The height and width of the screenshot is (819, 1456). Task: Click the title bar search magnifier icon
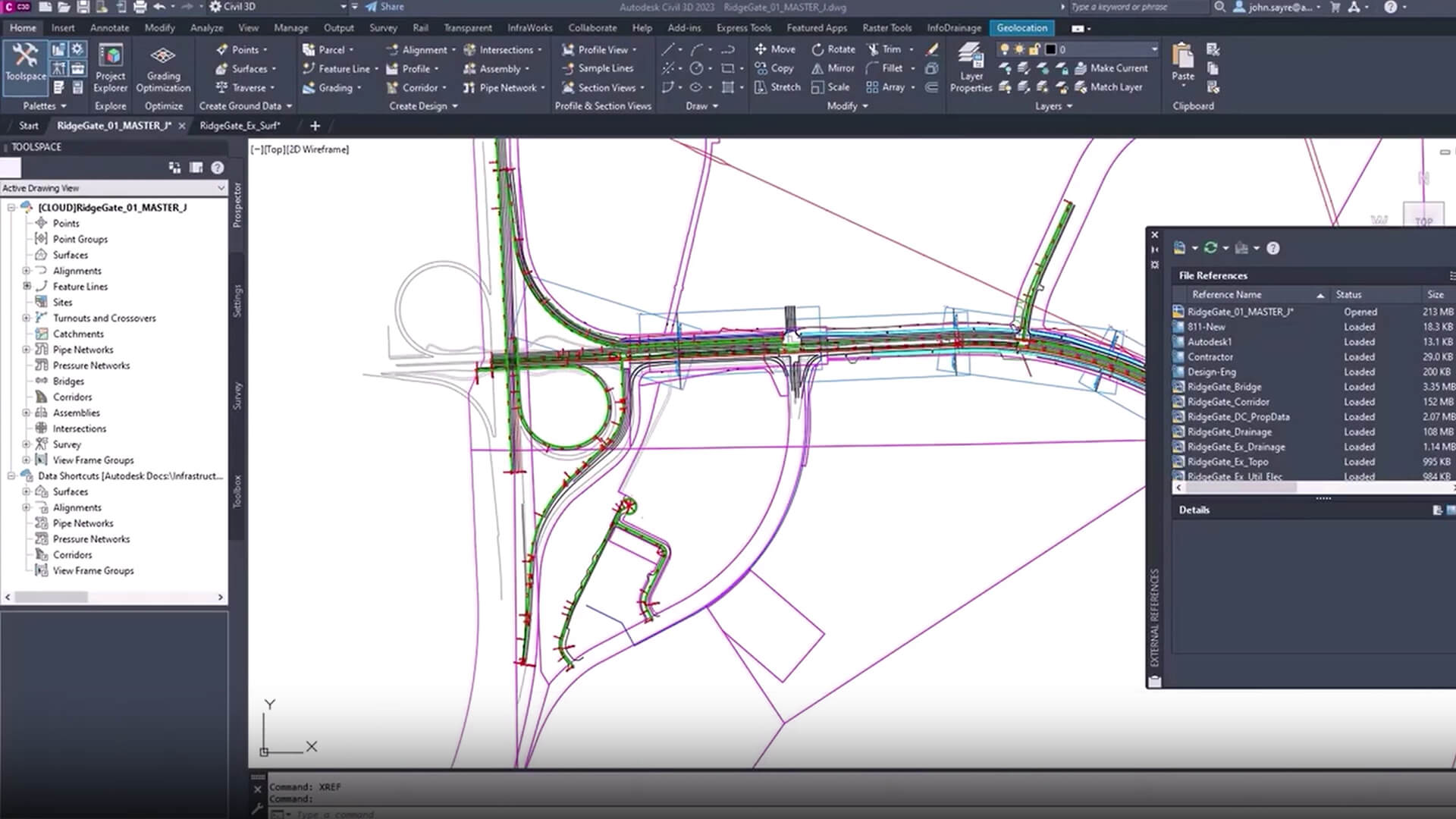(1219, 7)
